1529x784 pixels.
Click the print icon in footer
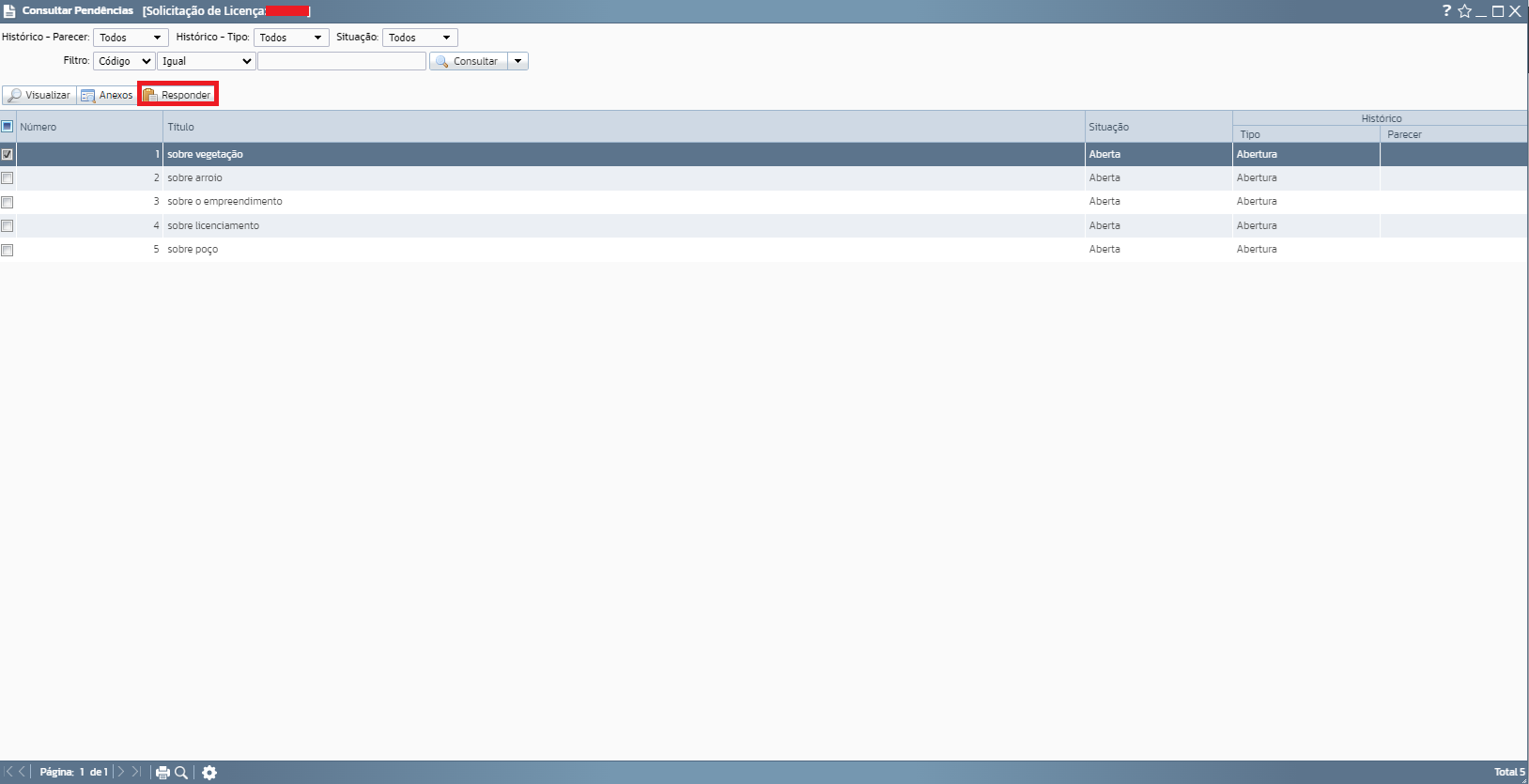(x=162, y=773)
